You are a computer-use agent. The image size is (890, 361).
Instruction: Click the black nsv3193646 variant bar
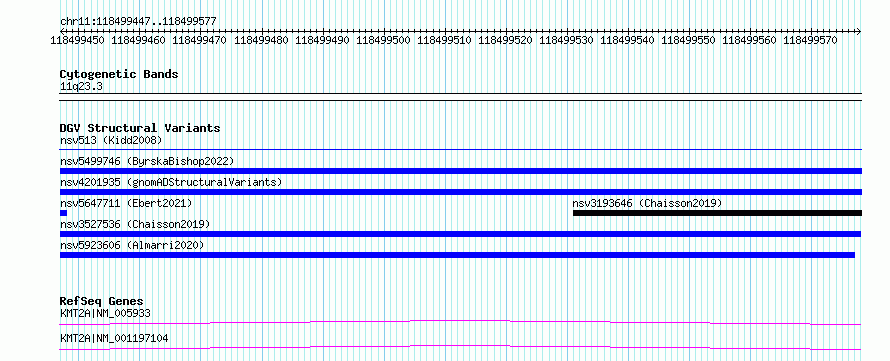point(717,213)
